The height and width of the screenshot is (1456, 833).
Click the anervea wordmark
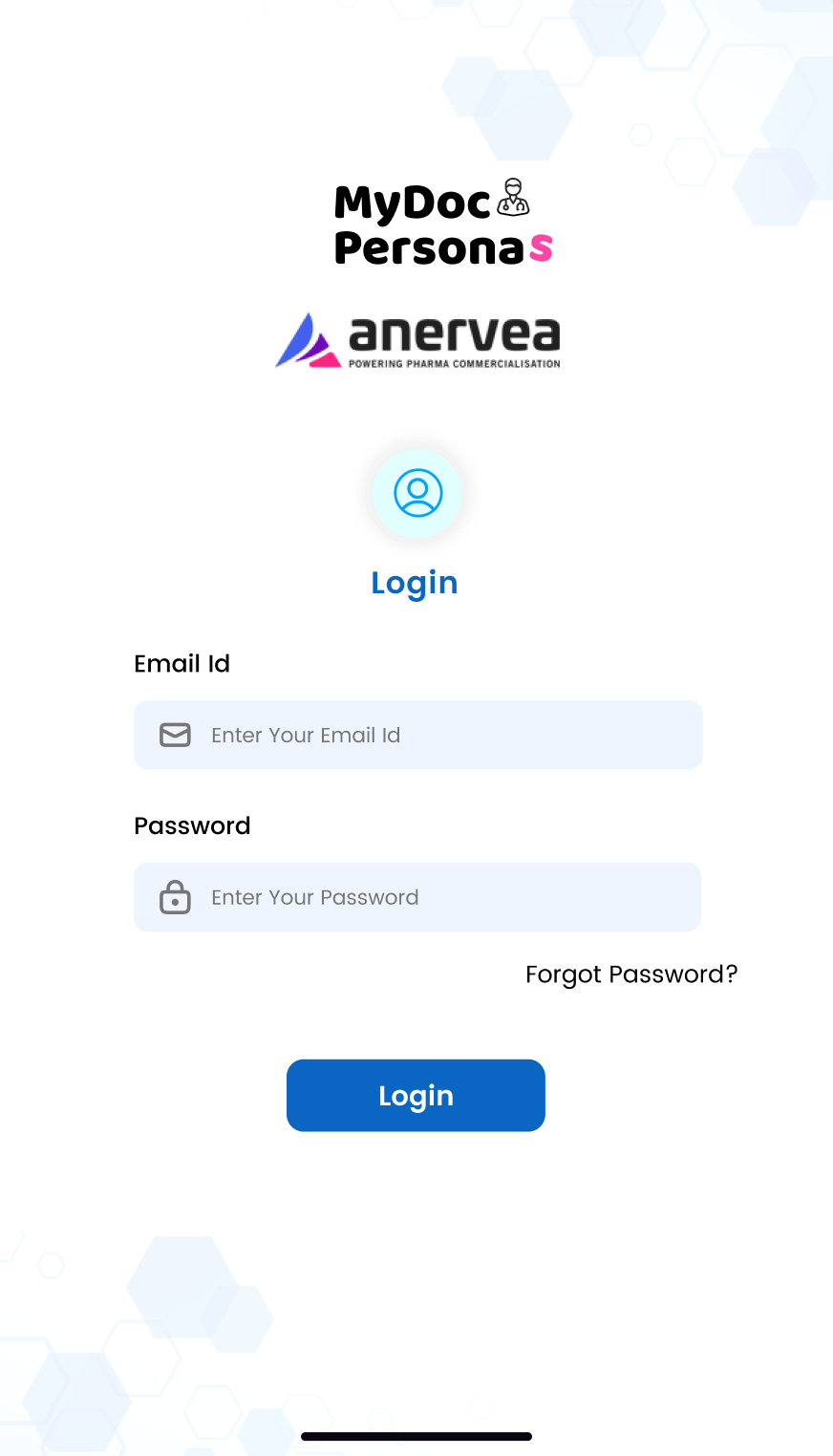click(455, 333)
